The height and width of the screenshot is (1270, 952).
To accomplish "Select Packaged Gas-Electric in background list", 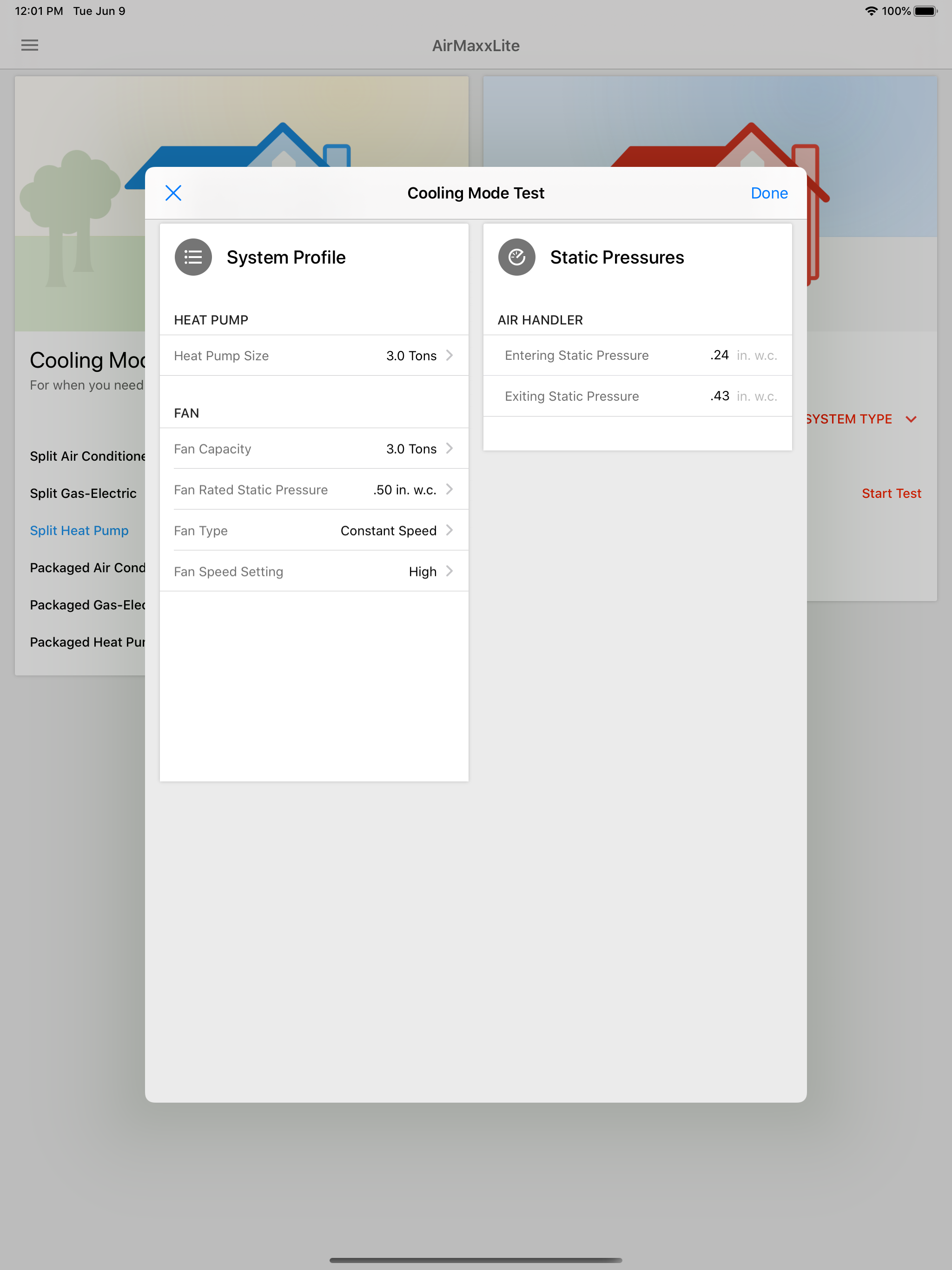I will [x=87, y=605].
